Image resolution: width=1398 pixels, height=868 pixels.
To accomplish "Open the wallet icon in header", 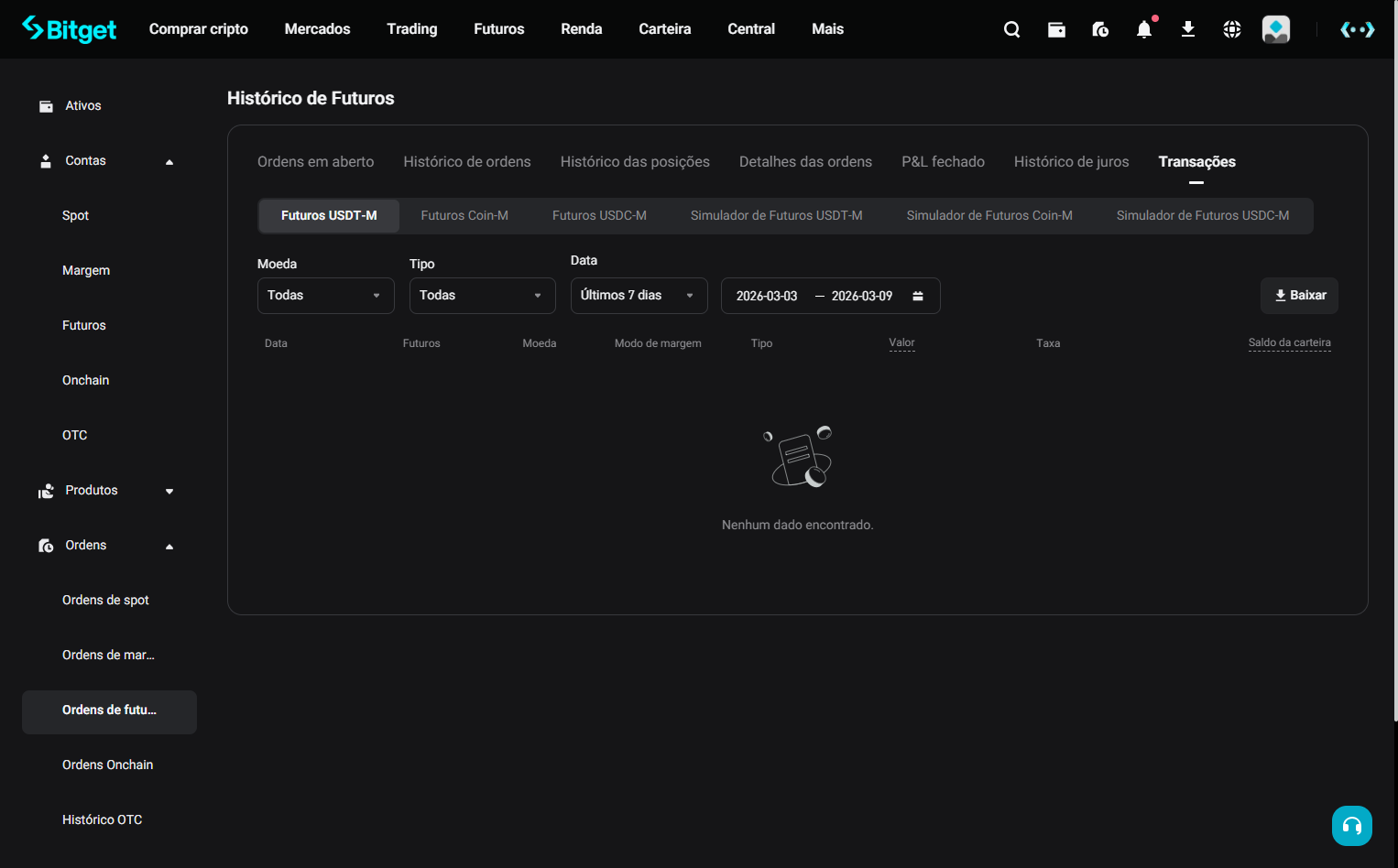I will coord(1056,29).
